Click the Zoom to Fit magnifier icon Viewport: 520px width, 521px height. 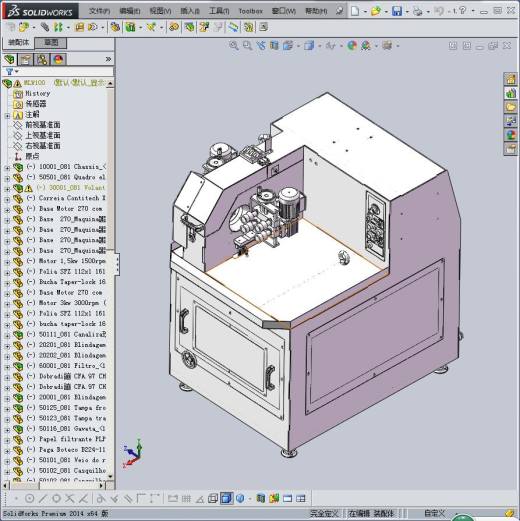pyautogui.click(x=234, y=46)
